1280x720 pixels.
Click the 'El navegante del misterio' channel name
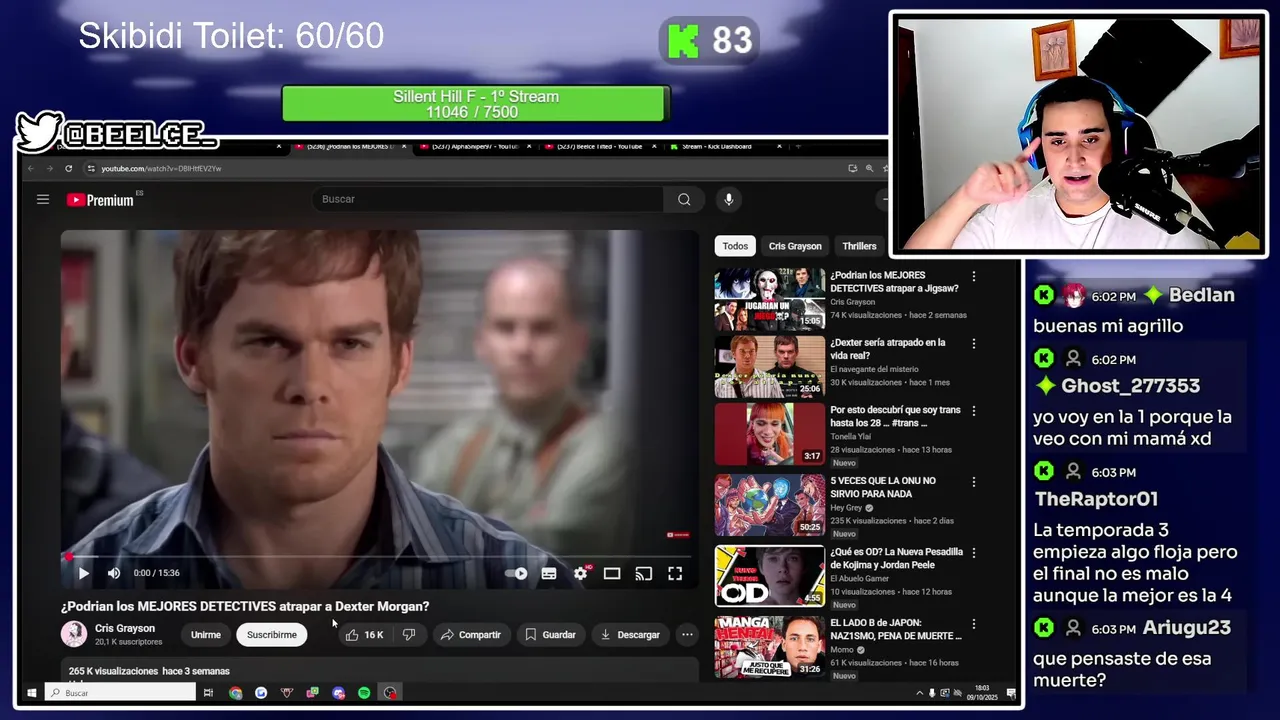pyautogui.click(x=877, y=369)
